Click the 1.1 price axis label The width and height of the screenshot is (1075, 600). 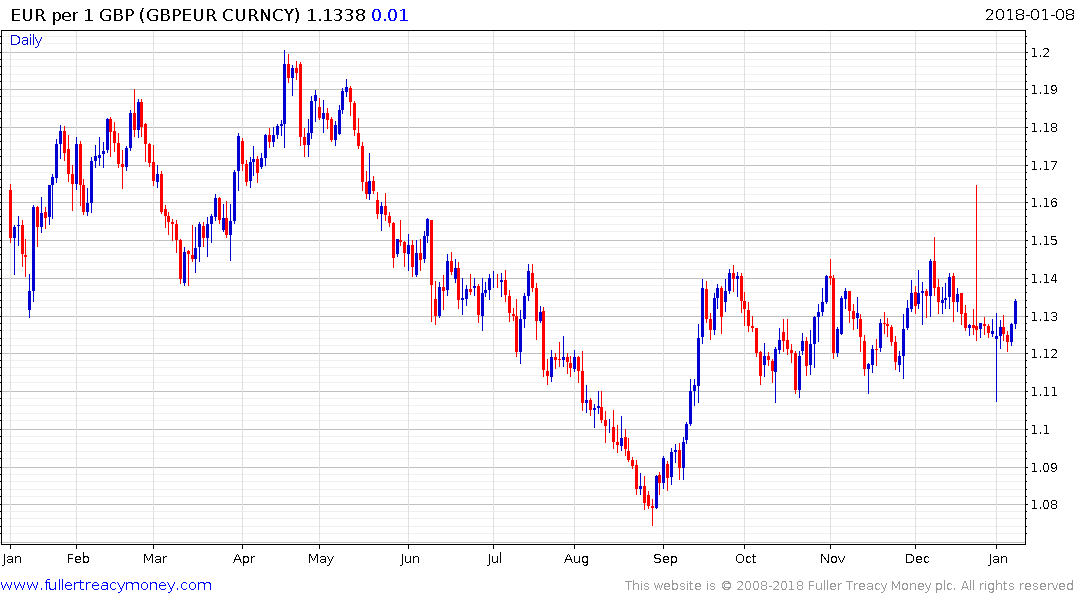[1040, 429]
